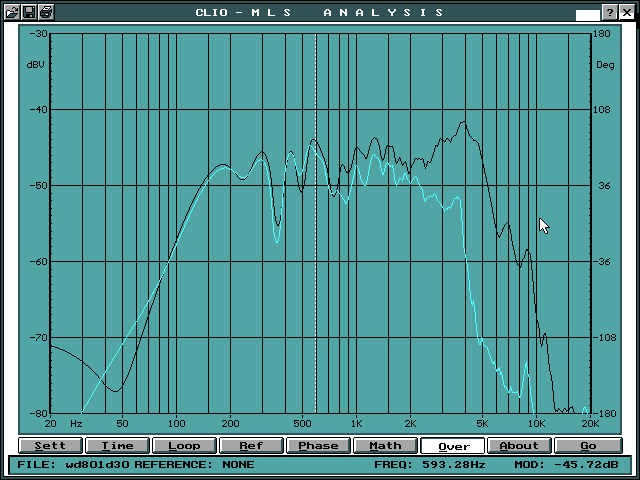
Task: Toggle Phase curve display
Action: (318, 446)
